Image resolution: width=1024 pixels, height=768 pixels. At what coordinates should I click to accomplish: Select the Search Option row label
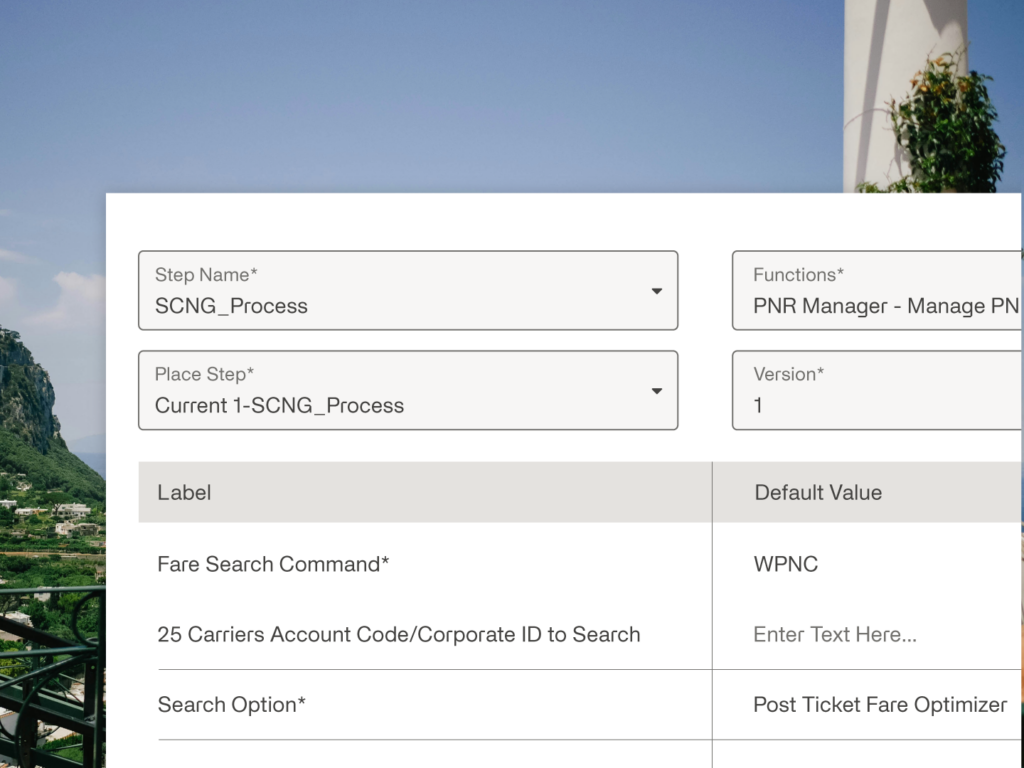[232, 705]
